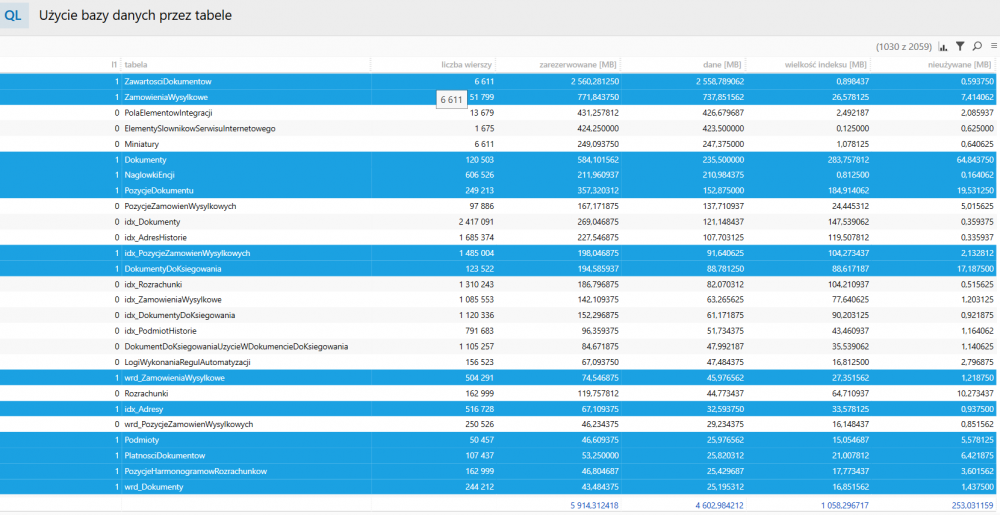The image size is (1000, 515).
Task: Deselect the ZawartosciDokumentow row
Action: pyautogui.click(x=500, y=82)
